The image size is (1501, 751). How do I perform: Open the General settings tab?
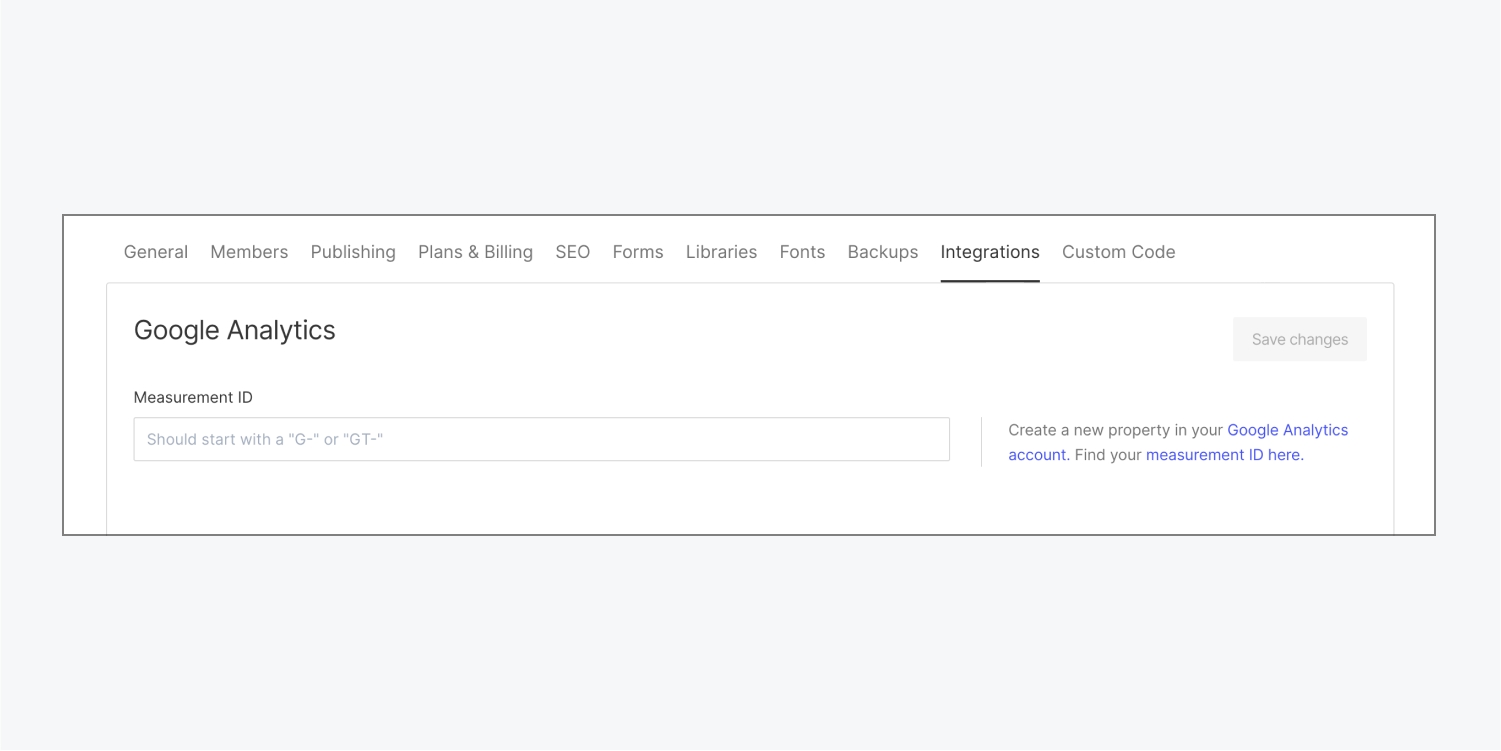click(155, 252)
